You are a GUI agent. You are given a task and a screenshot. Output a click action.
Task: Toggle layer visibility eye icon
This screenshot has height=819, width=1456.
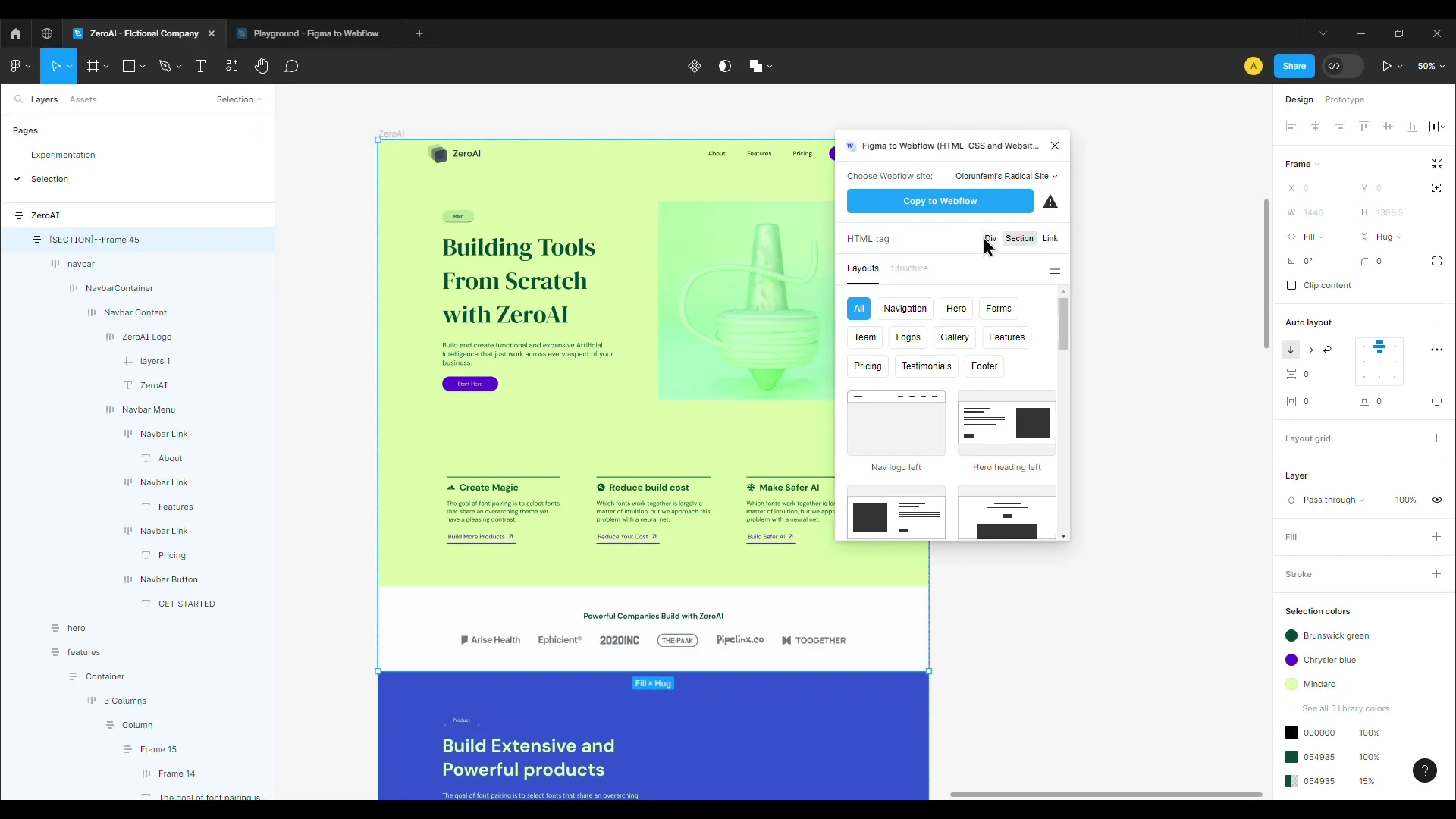tap(1436, 500)
